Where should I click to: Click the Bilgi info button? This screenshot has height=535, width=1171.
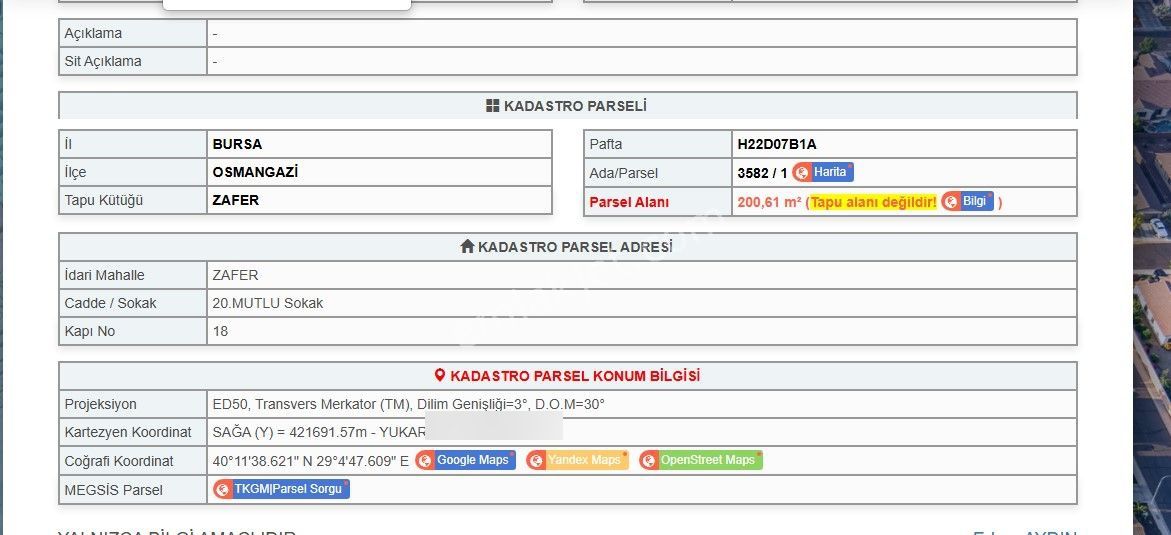pos(968,202)
